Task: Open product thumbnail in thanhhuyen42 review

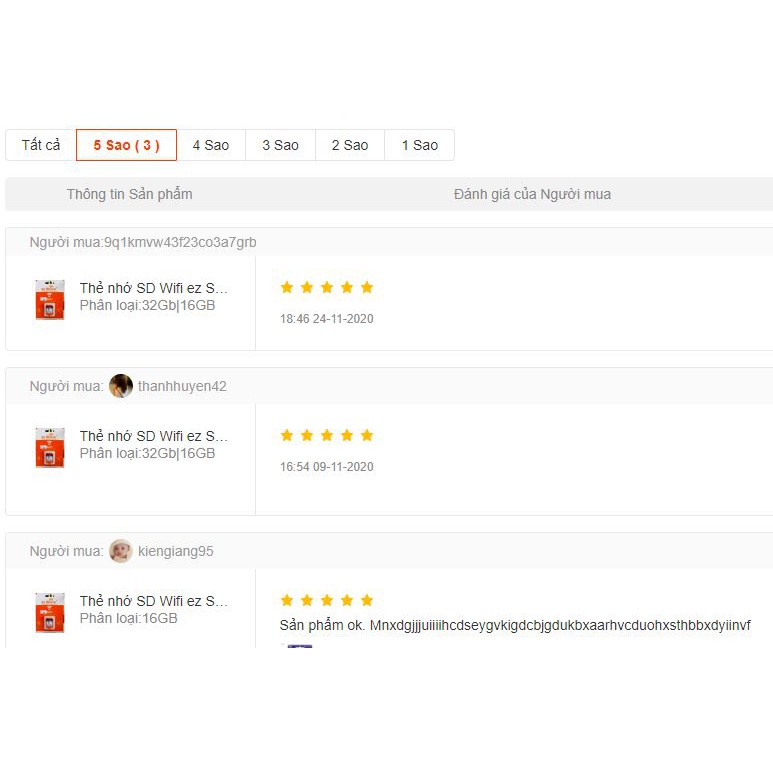Action: [x=50, y=448]
